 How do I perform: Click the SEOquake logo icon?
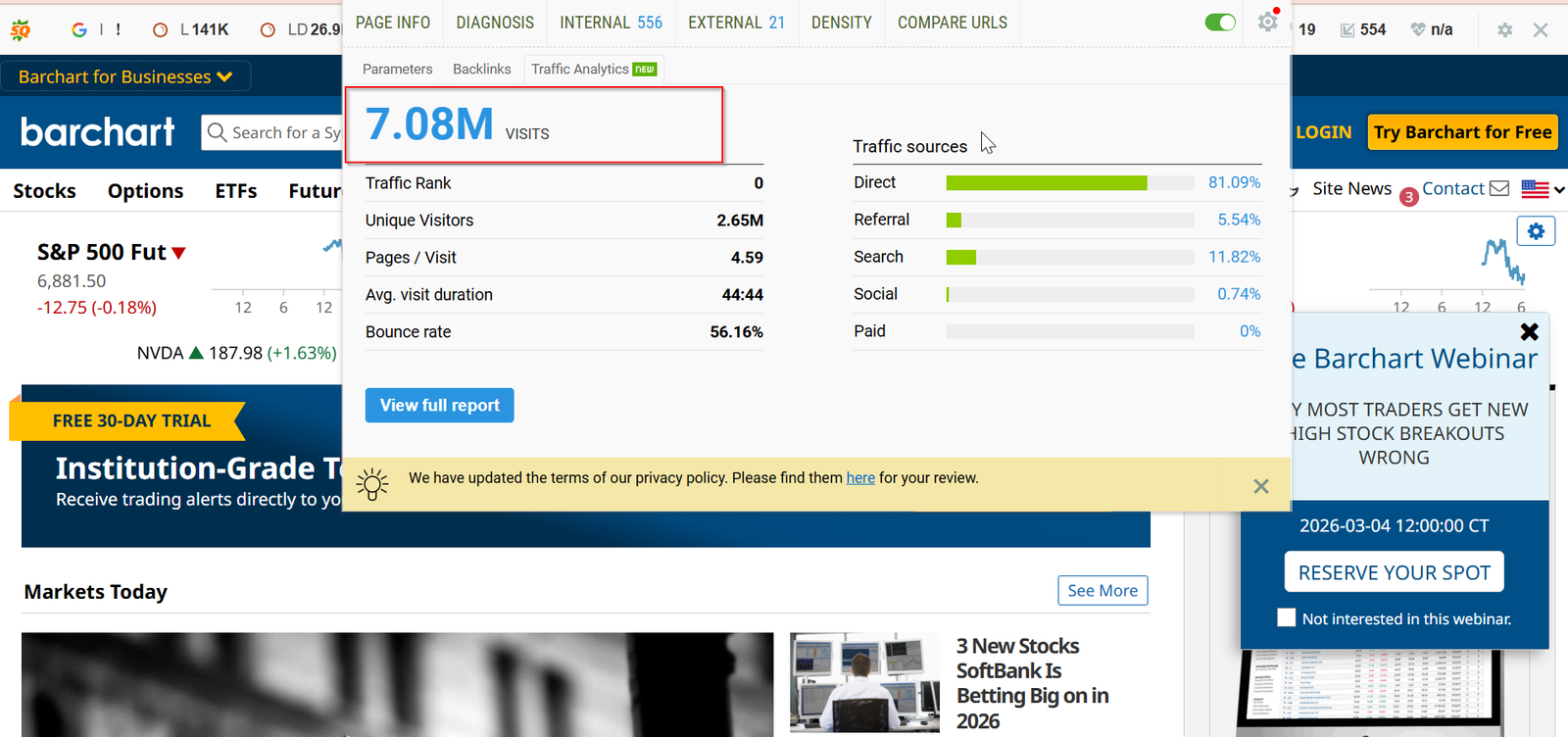[x=20, y=29]
